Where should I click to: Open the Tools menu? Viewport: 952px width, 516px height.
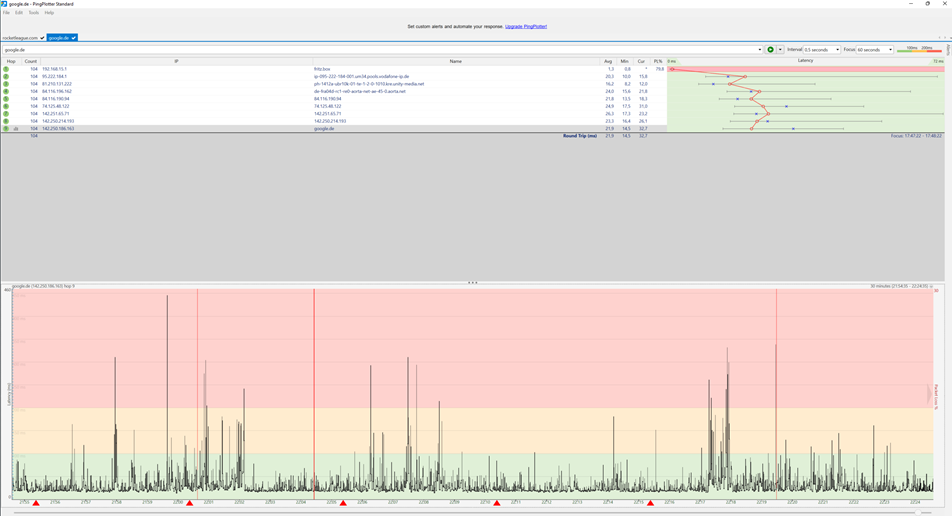33,12
